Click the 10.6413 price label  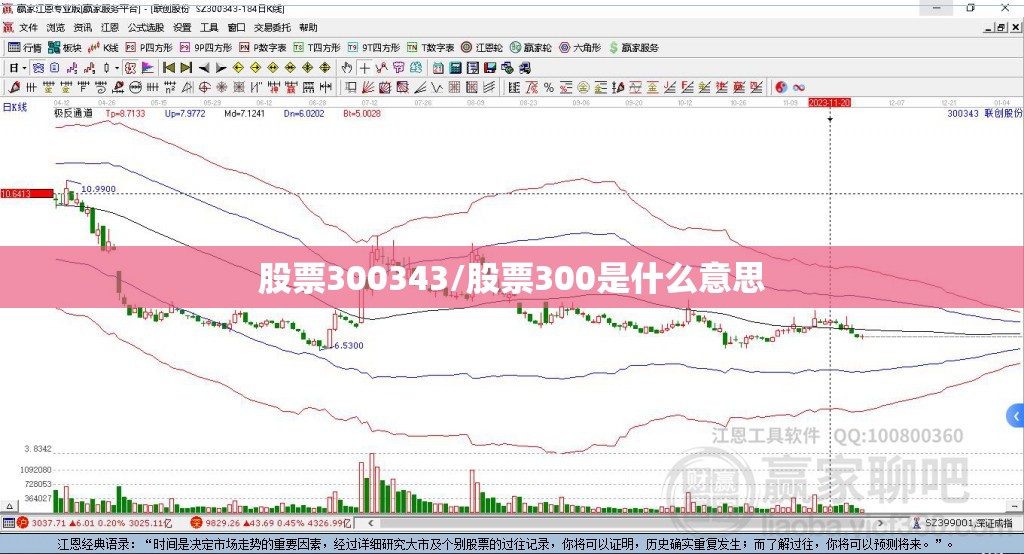(x=27, y=193)
